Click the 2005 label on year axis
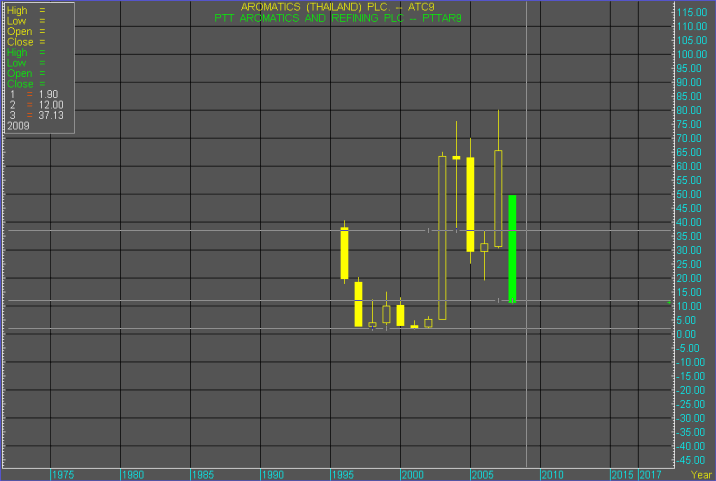This screenshot has width=716, height=481. point(482,475)
